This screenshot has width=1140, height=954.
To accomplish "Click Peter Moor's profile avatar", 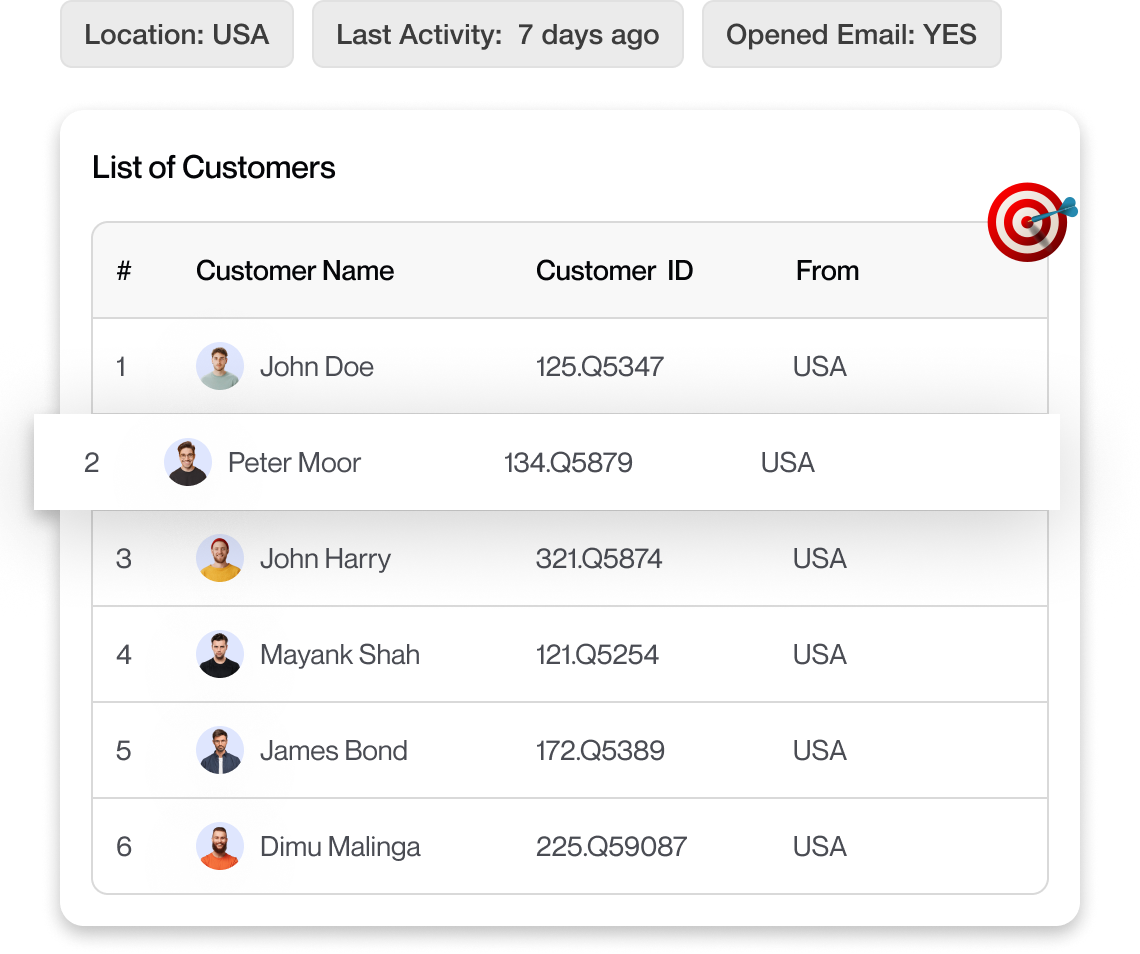I will click(187, 462).
